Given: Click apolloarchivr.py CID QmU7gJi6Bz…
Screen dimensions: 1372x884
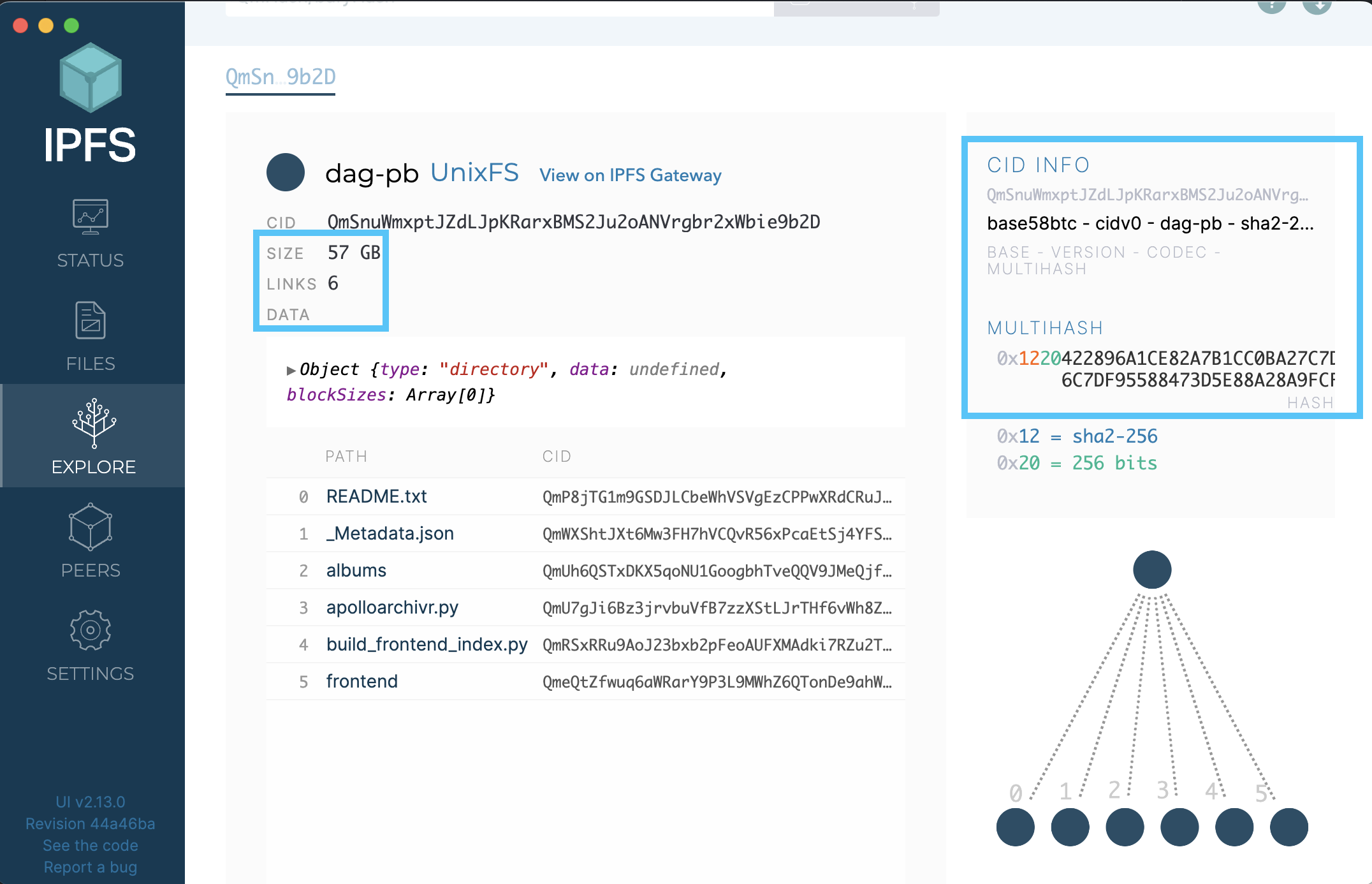Looking at the screenshot, I should pyautogui.click(x=717, y=608).
